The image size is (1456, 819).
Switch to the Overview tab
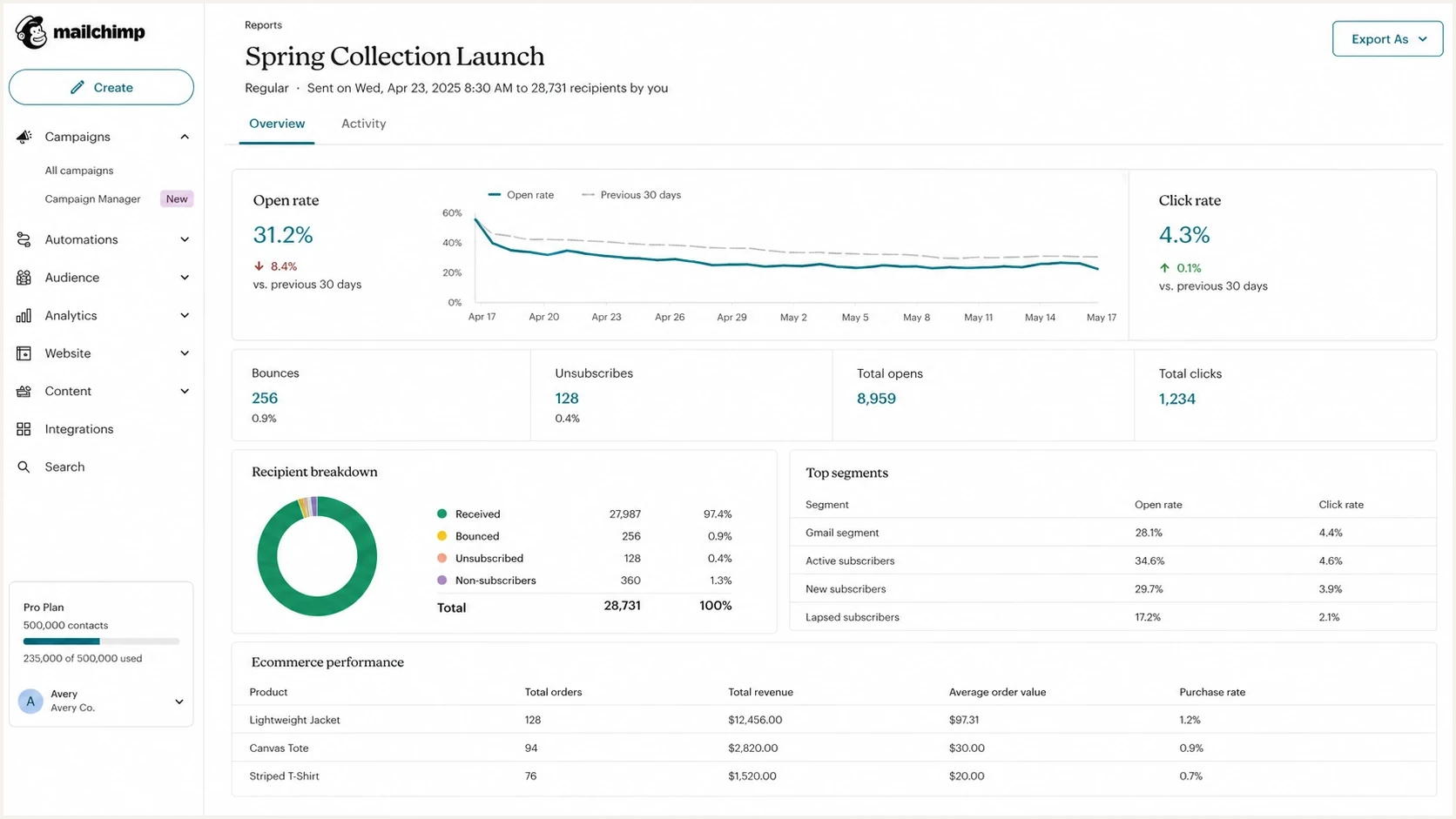277,124
